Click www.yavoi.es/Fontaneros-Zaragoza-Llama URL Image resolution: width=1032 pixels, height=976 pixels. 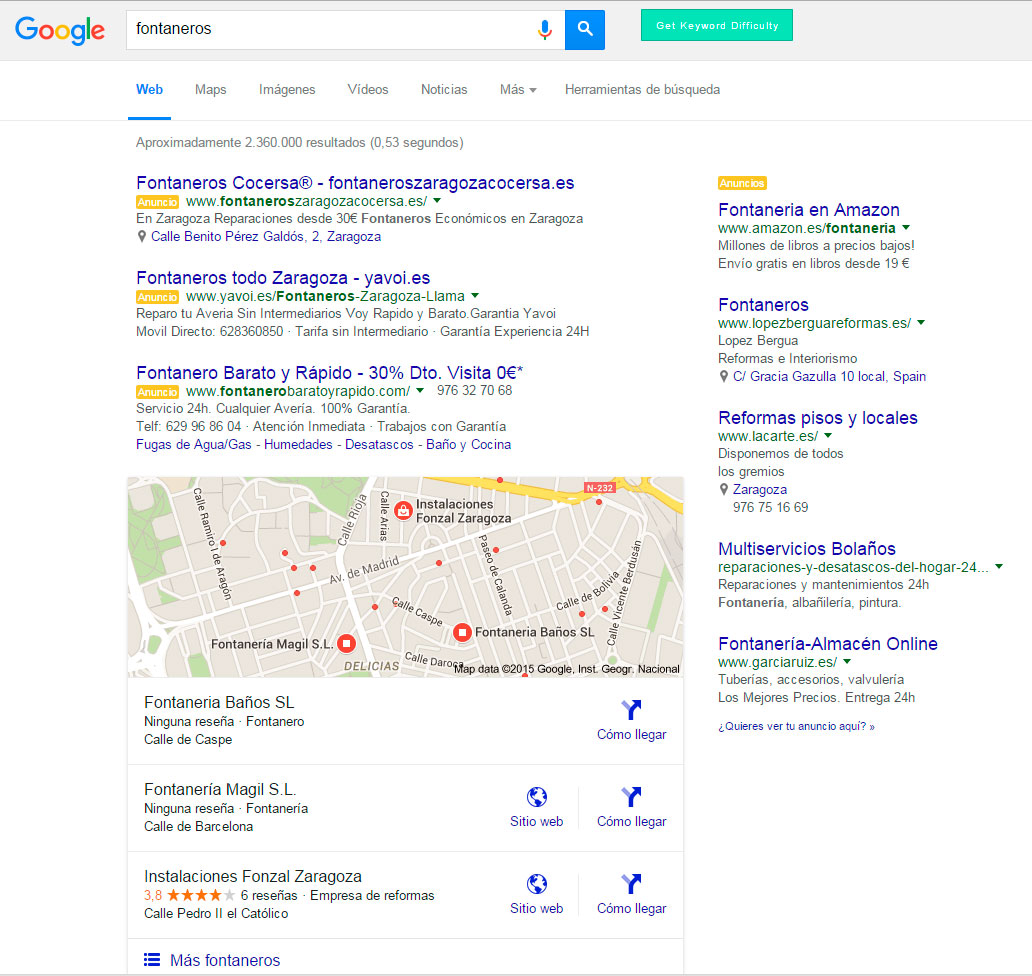click(325, 296)
